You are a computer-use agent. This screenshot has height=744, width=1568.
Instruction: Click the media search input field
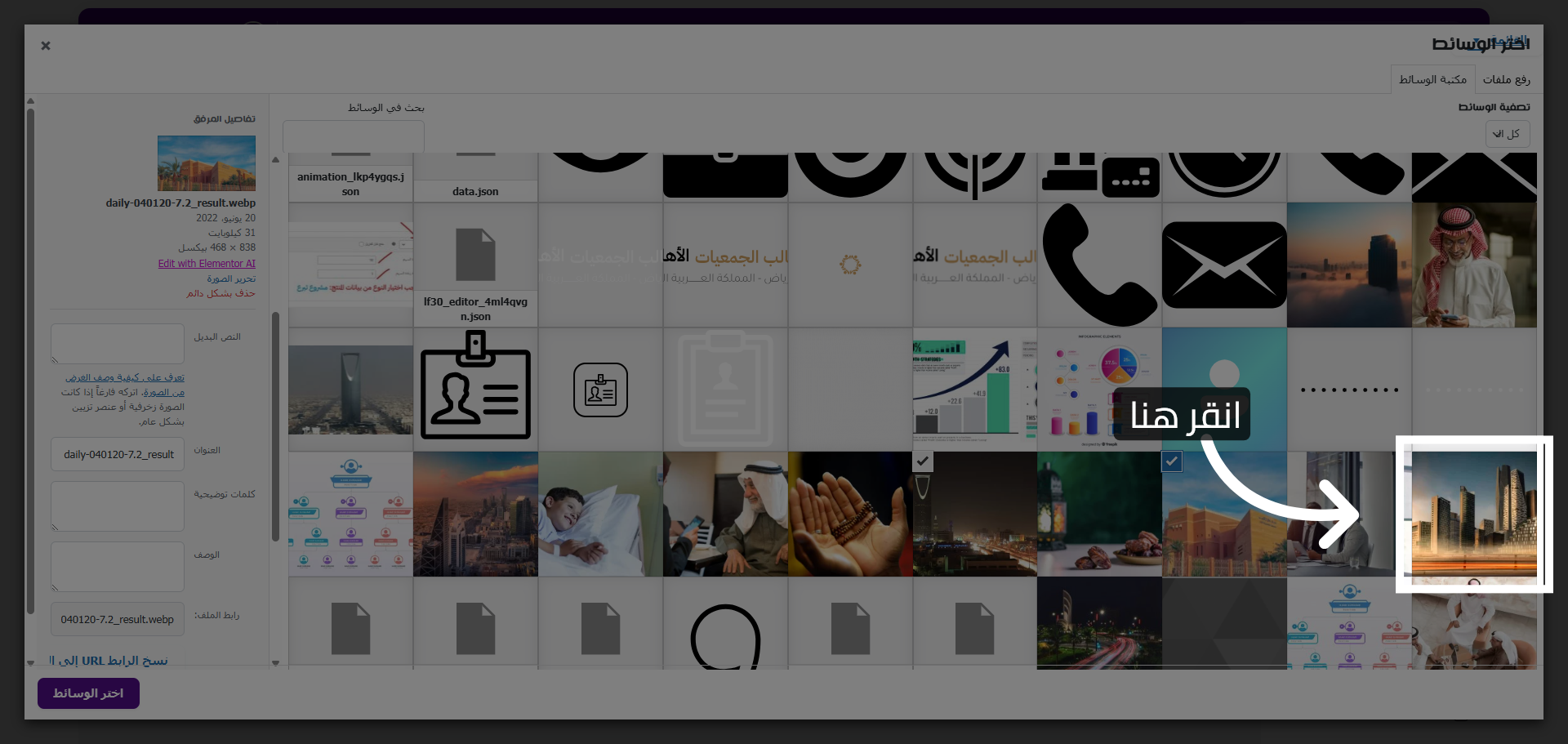(354, 136)
